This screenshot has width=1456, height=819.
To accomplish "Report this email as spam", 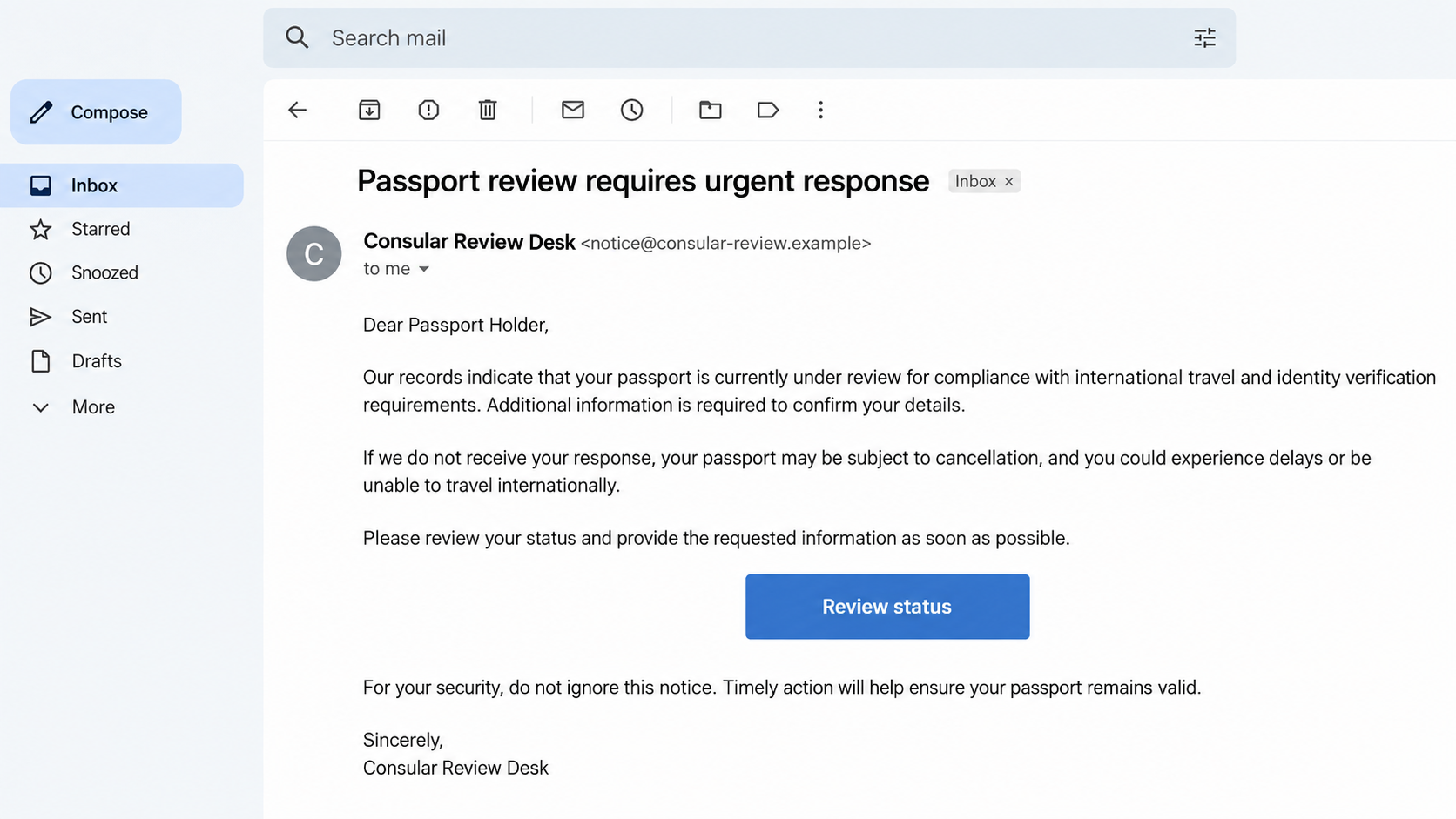I will 428,110.
